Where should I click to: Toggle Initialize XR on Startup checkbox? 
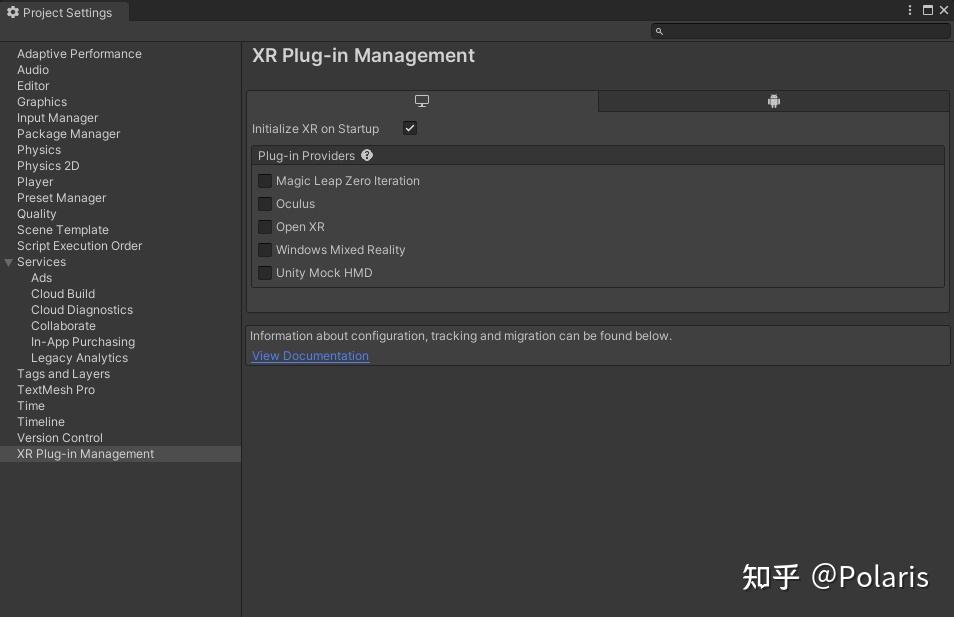[x=410, y=128]
